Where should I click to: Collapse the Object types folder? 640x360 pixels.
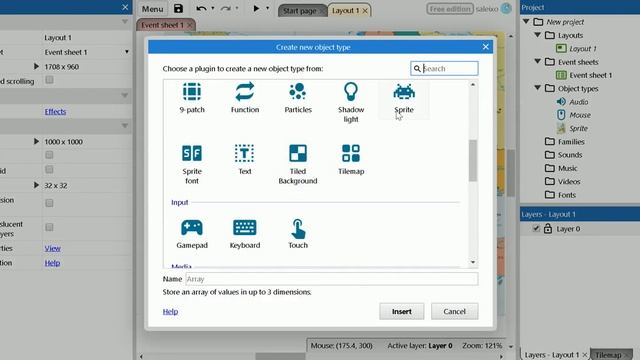pyautogui.click(x=538, y=88)
